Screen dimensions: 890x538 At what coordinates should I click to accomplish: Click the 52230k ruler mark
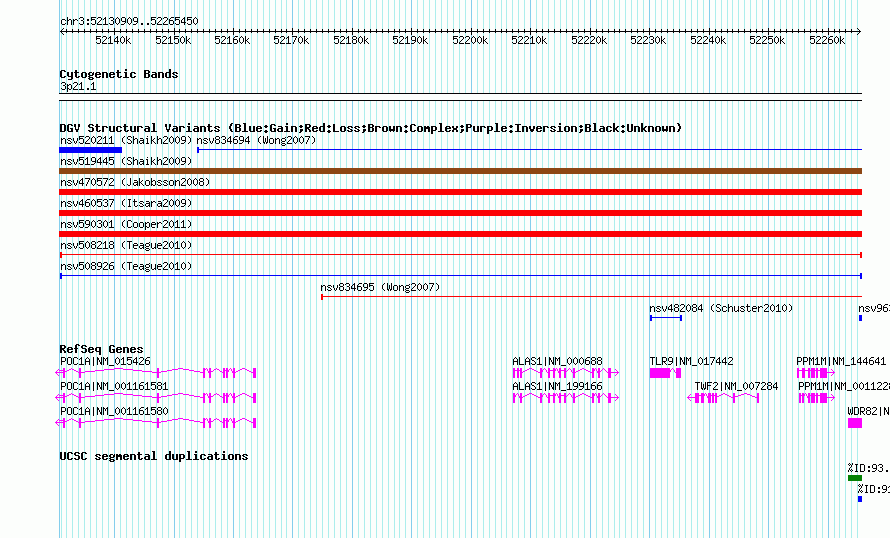(x=648, y=40)
